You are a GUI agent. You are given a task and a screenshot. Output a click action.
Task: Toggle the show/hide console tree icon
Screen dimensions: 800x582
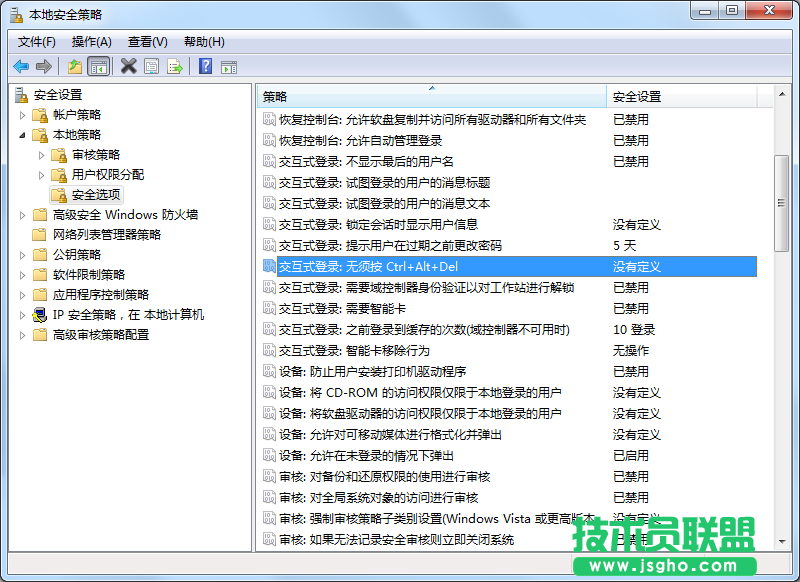coord(98,66)
